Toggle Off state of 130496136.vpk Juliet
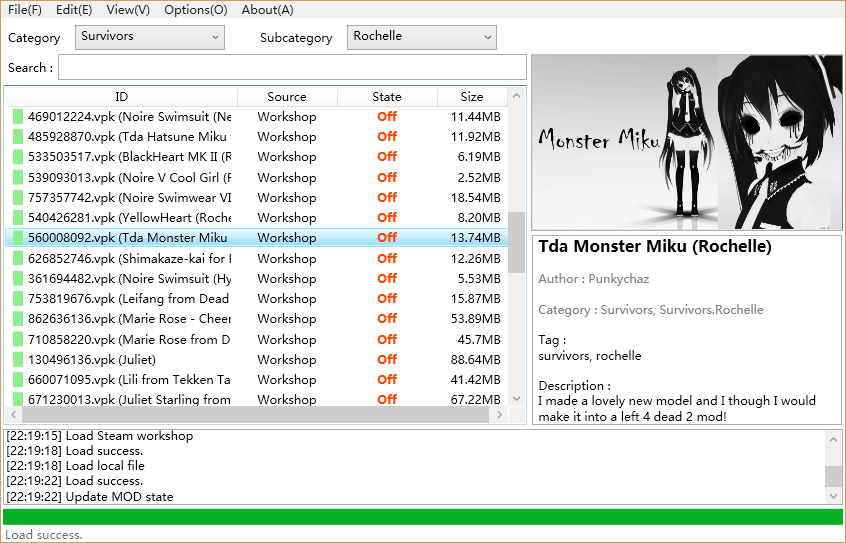This screenshot has width=846, height=543. [387, 359]
